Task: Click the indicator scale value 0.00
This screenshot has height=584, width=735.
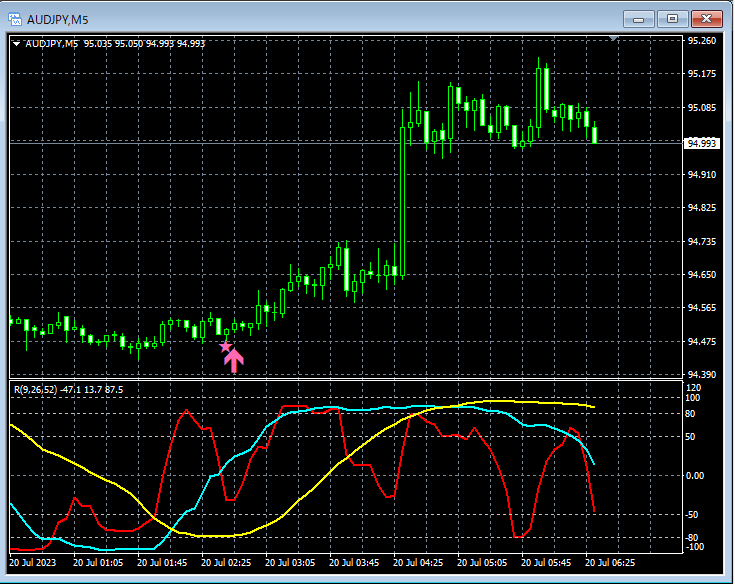Action: (695, 476)
